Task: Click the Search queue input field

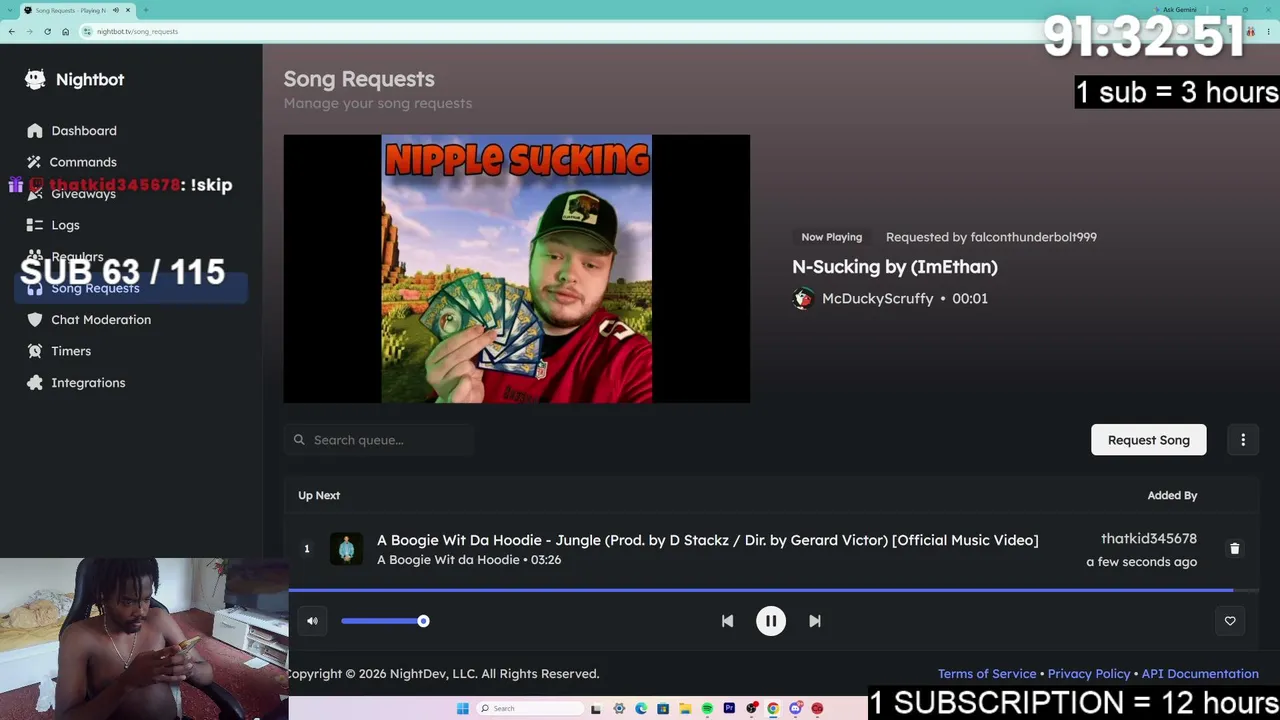Action: click(379, 440)
